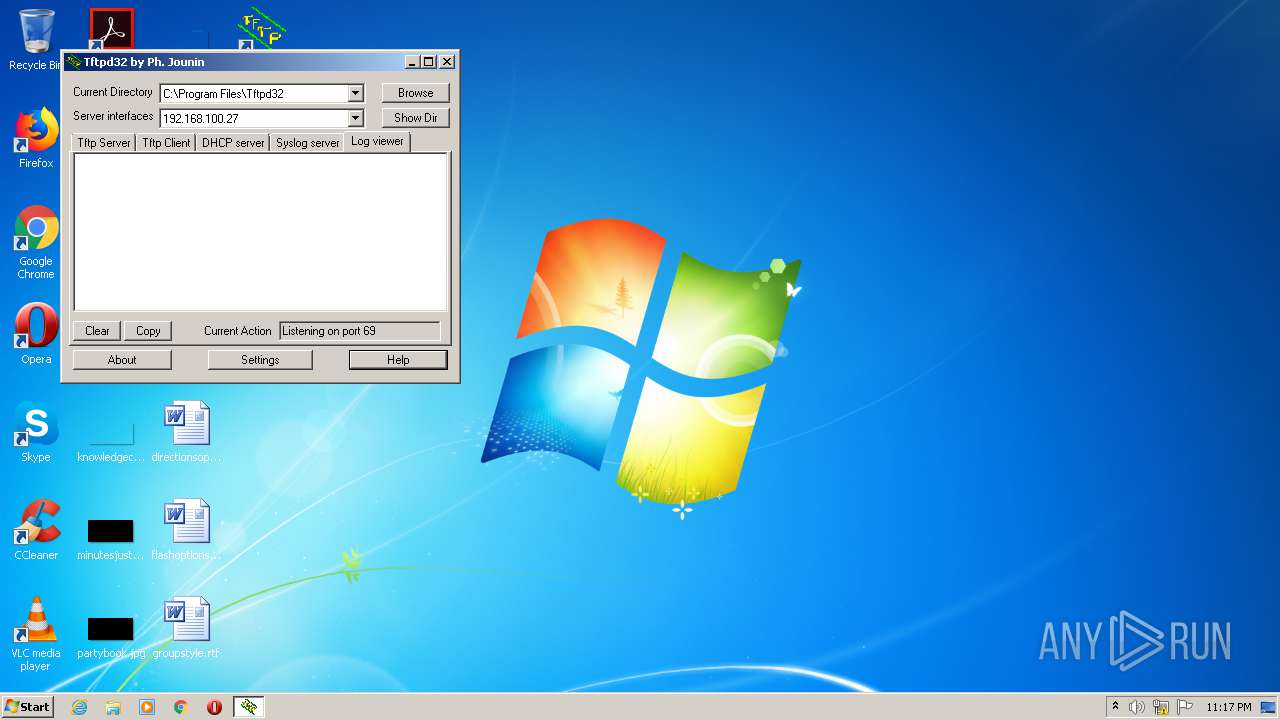Image resolution: width=1280 pixels, height=720 pixels.
Task: Open the network tray icon
Action: [x=1161, y=707]
